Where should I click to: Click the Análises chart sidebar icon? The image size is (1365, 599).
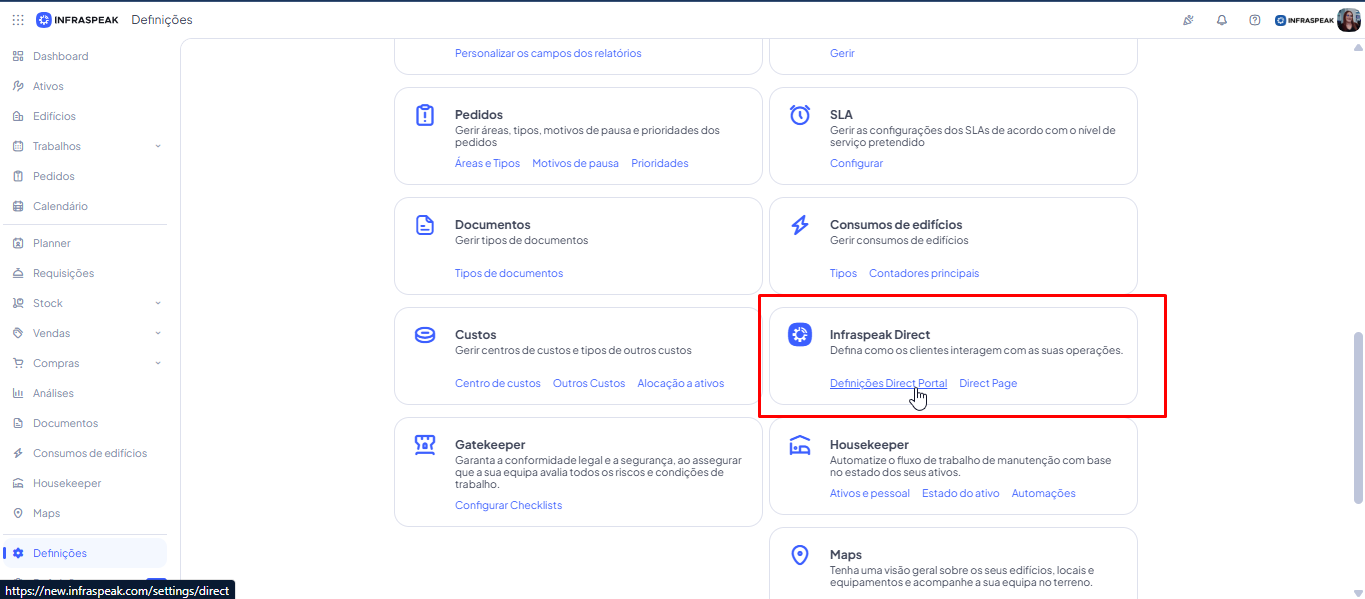(x=18, y=393)
